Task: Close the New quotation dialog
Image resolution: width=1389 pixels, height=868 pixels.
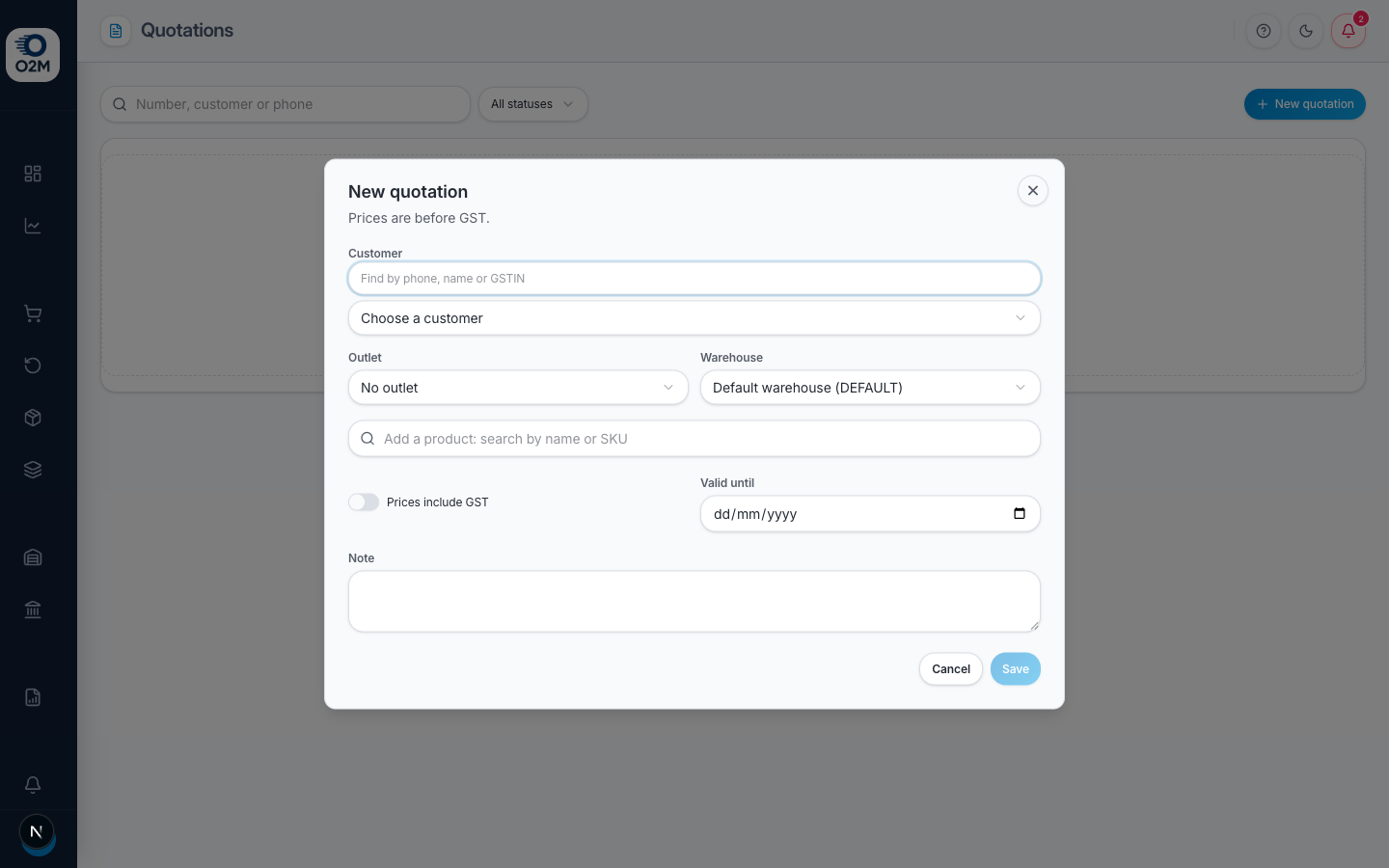Action: click(1033, 191)
